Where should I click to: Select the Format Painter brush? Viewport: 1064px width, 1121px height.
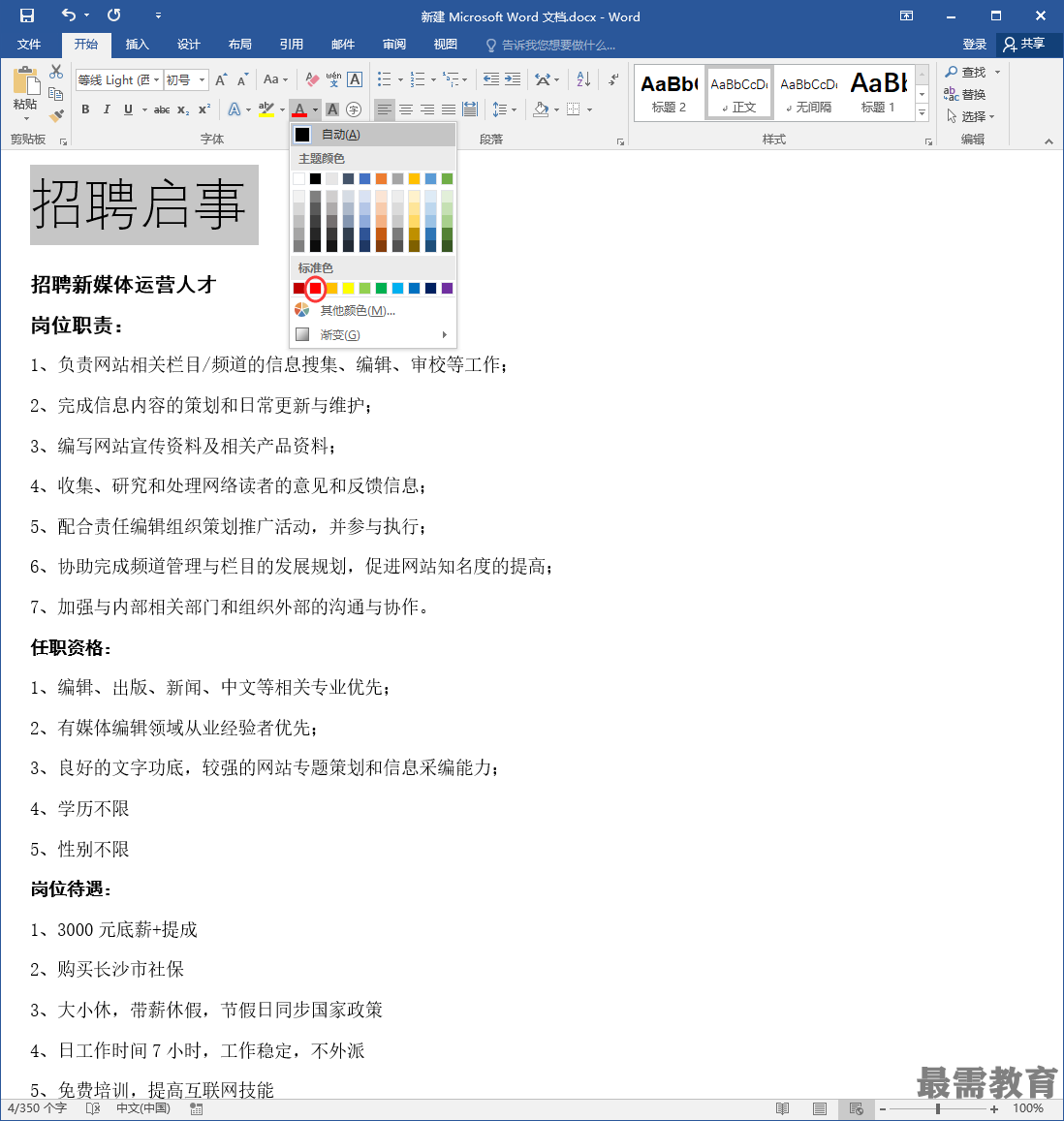[56, 115]
